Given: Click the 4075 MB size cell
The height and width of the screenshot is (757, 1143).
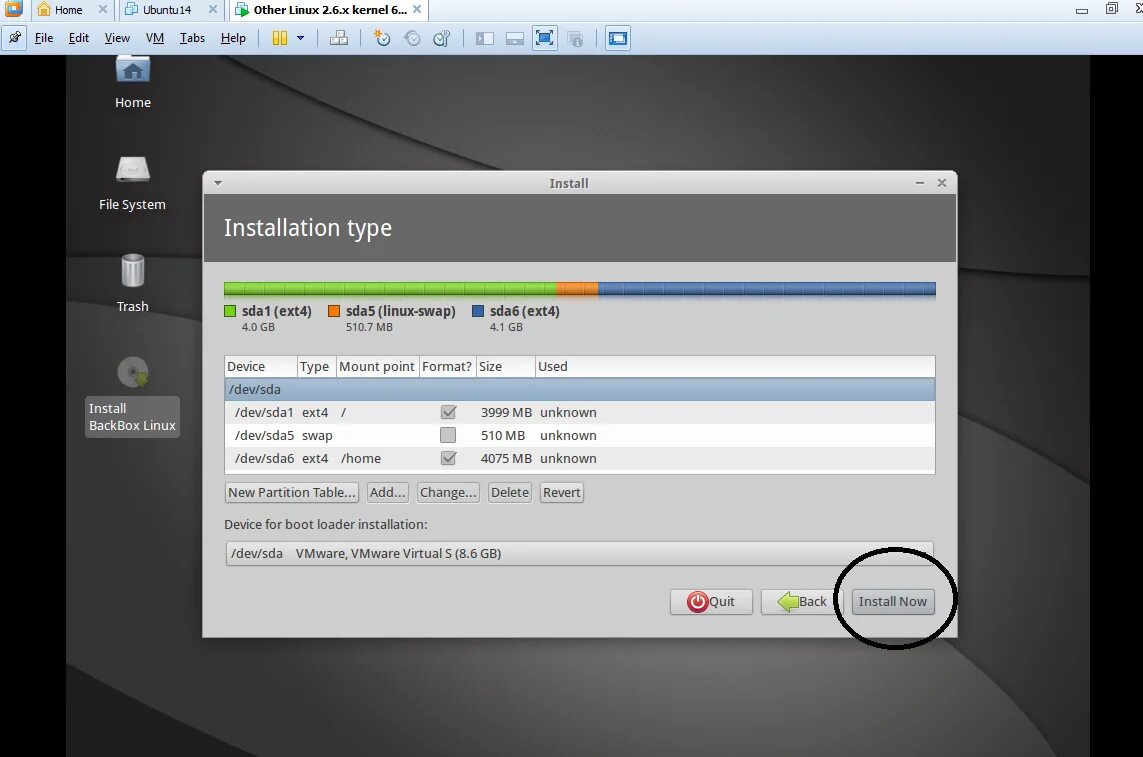Looking at the screenshot, I should (x=506, y=458).
